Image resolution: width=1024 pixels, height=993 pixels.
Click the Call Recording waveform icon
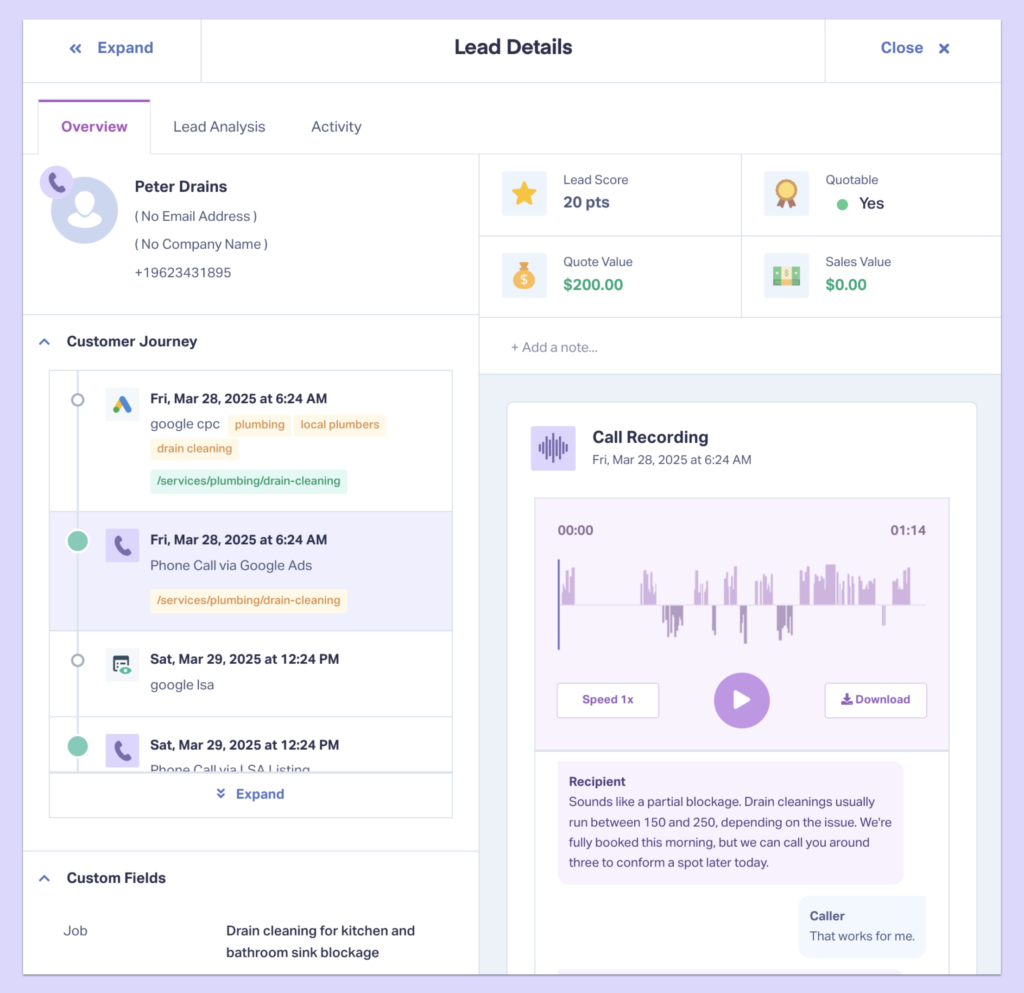tap(553, 448)
